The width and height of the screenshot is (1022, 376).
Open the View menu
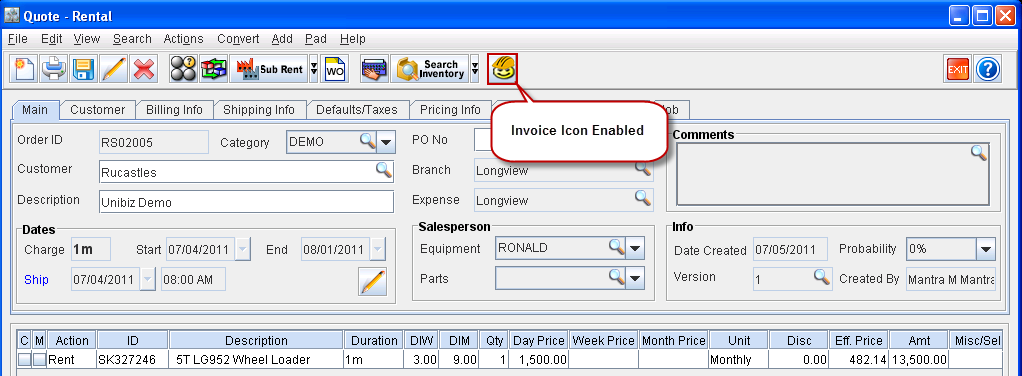(87, 39)
